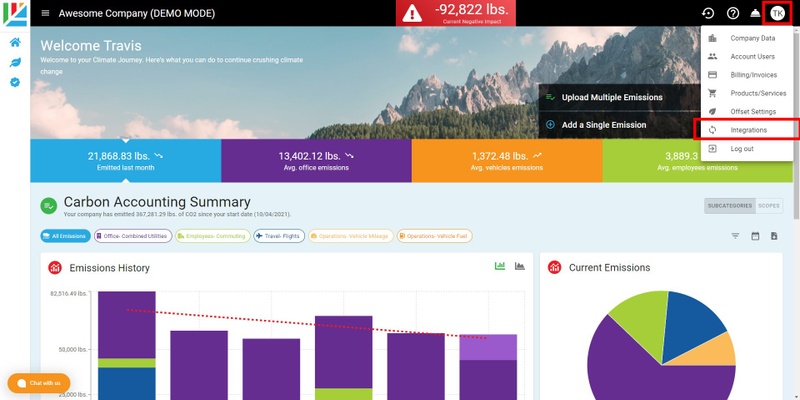Toggle Office- Combined Utilities filter chip

tap(133, 236)
